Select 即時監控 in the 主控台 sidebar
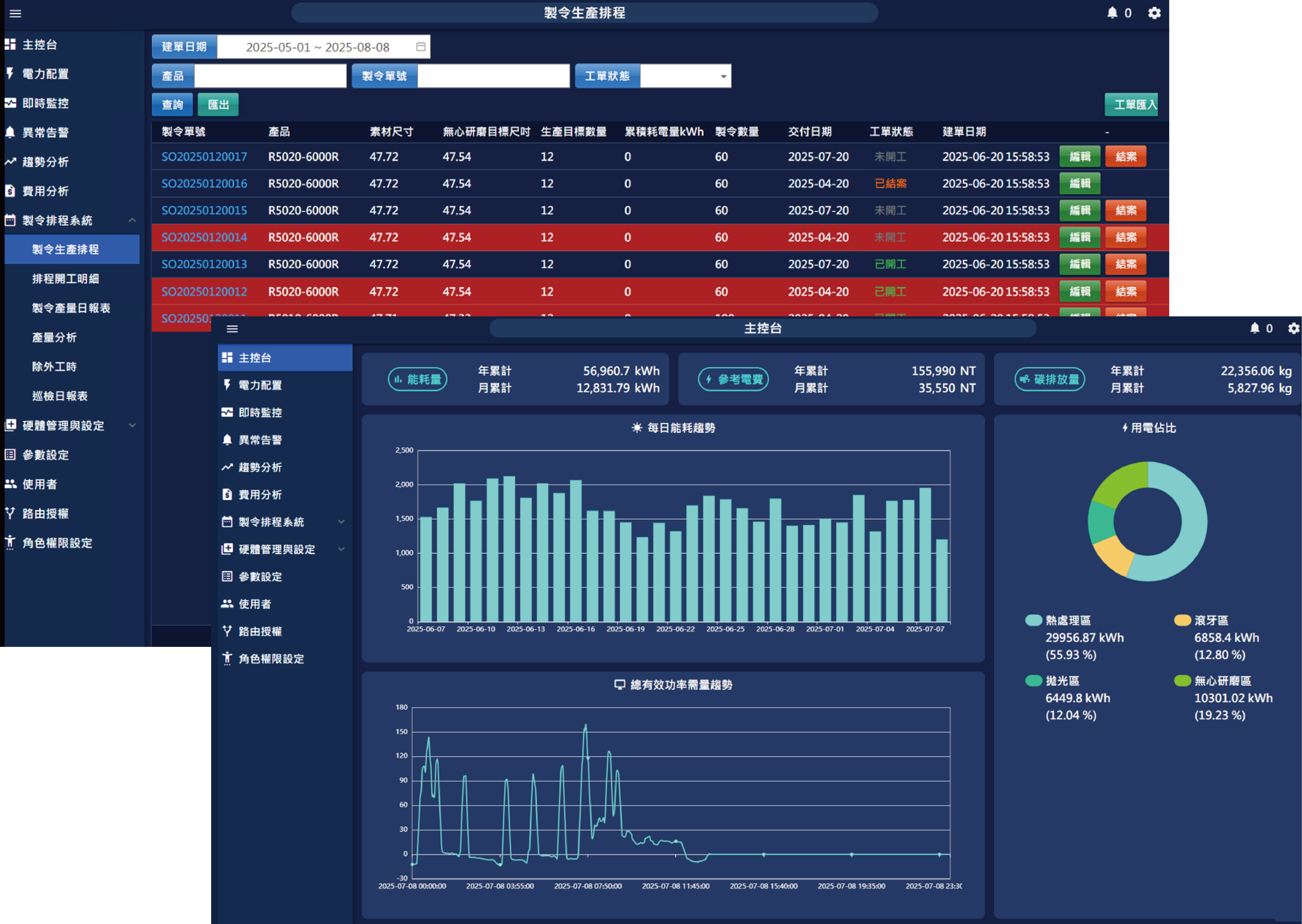The height and width of the screenshot is (924, 1302). [x=260, y=413]
